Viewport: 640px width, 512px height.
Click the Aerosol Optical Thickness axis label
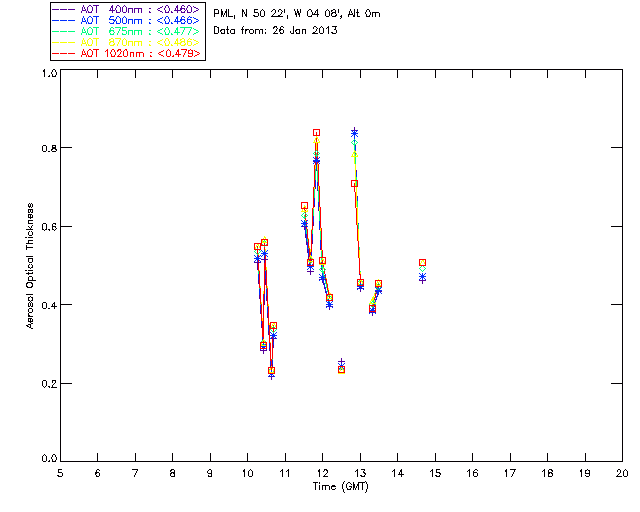pyautogui.click(x=30, y=266)
